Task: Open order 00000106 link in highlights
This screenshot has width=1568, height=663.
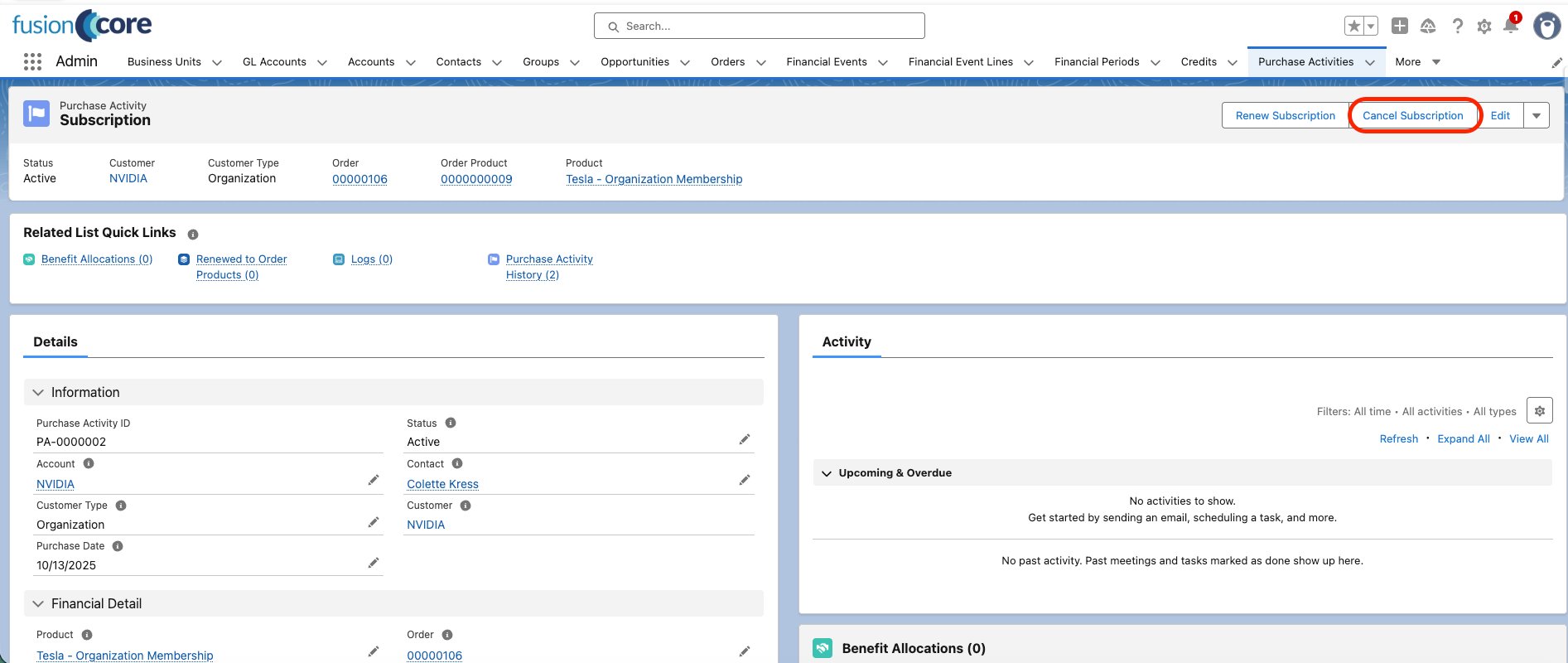Action: [x=359, y=179]
